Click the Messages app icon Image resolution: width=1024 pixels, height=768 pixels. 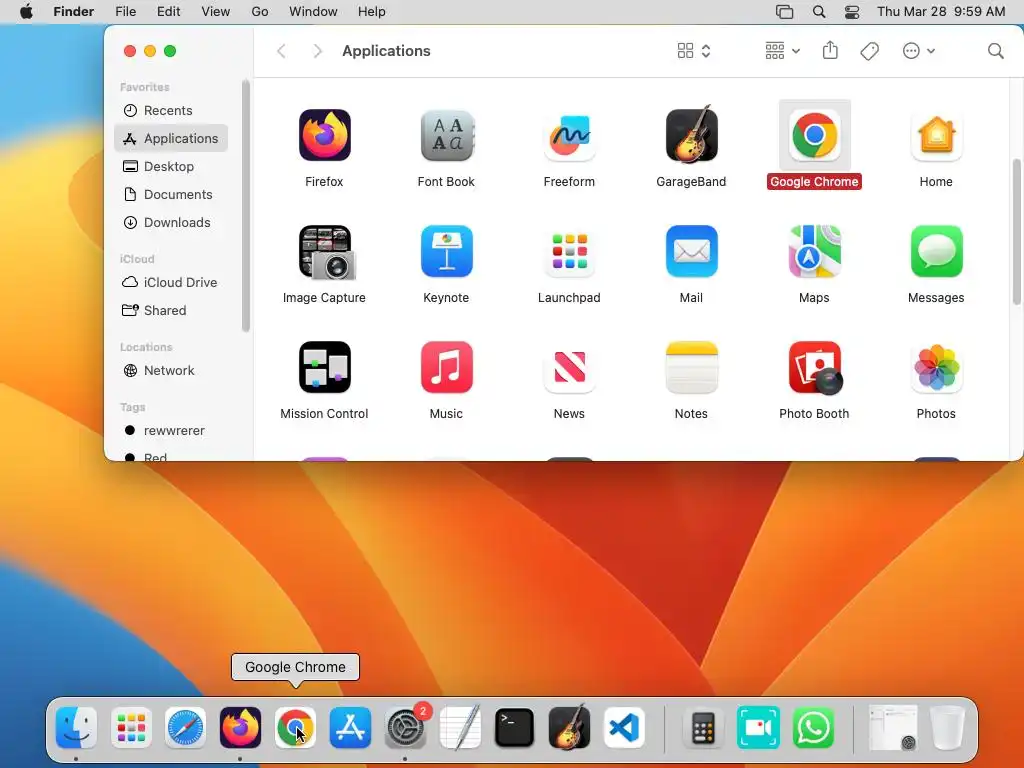coord(936,252)
